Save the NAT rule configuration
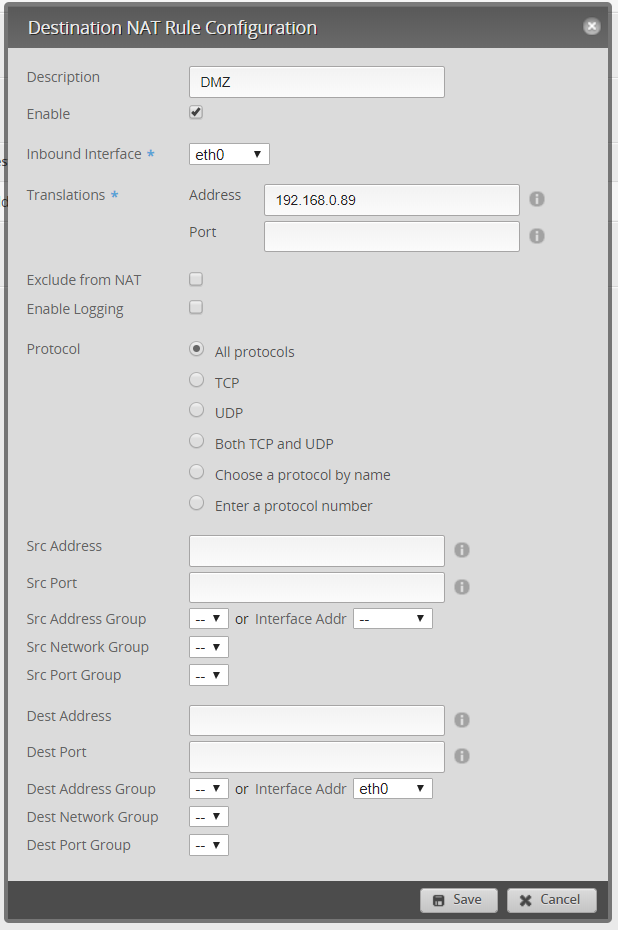The height and width of the screenshot is (930, 618). click(x=458, y=900)
